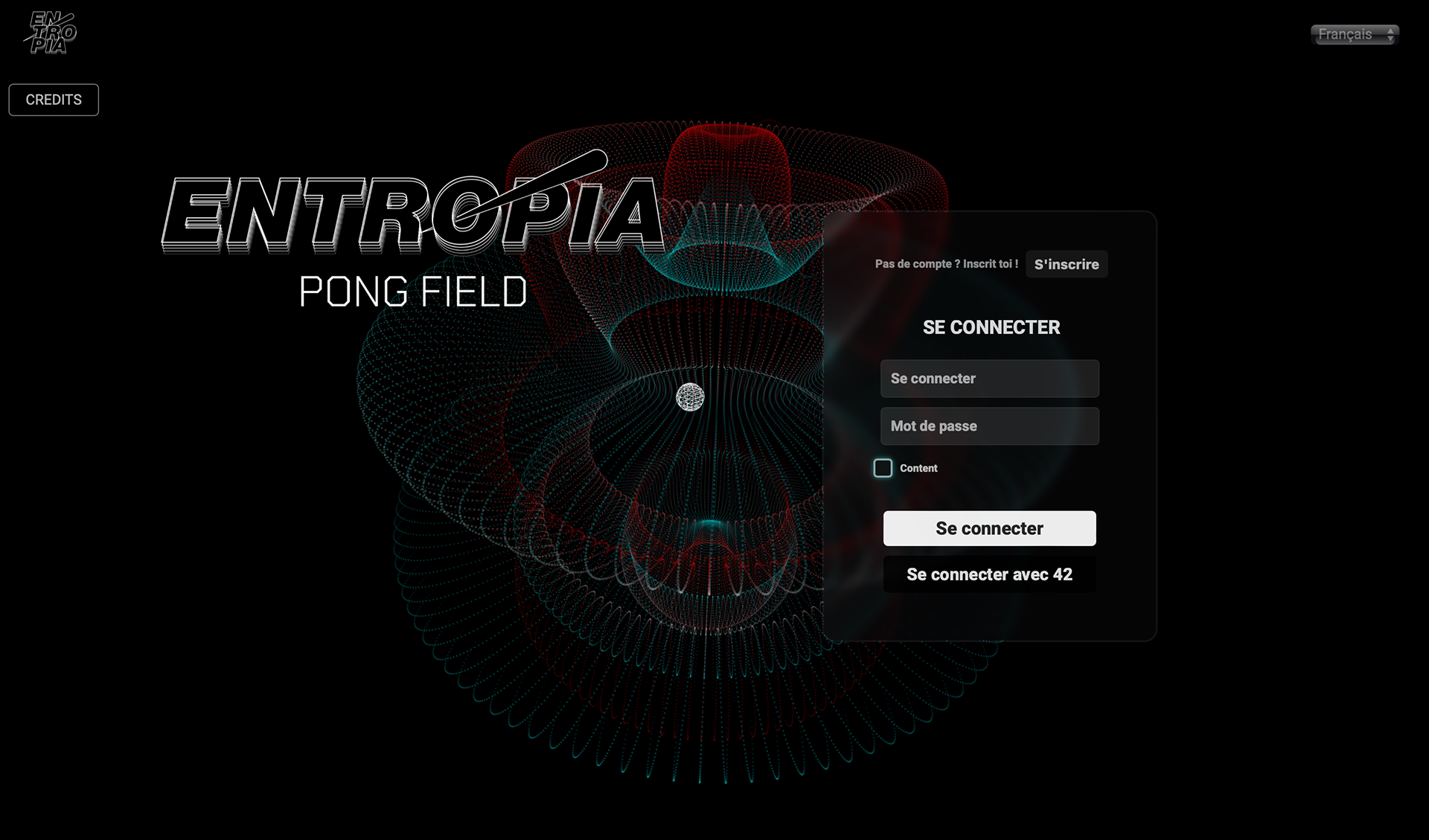Open the CREDITS page
This screenshot has width=1429, height=840.
click(54, 100)
